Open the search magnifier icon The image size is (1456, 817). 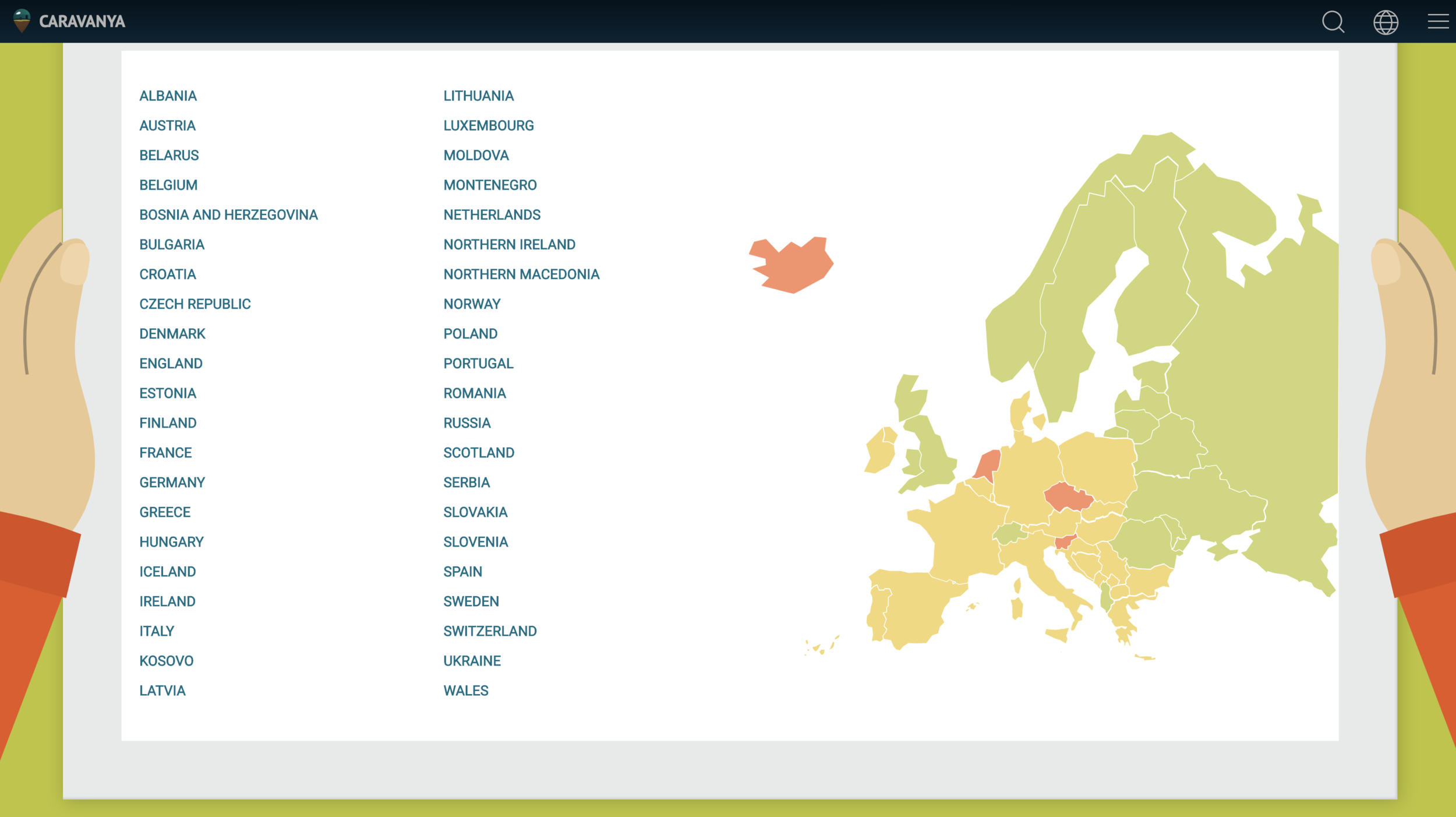(x=1333, y=22)
